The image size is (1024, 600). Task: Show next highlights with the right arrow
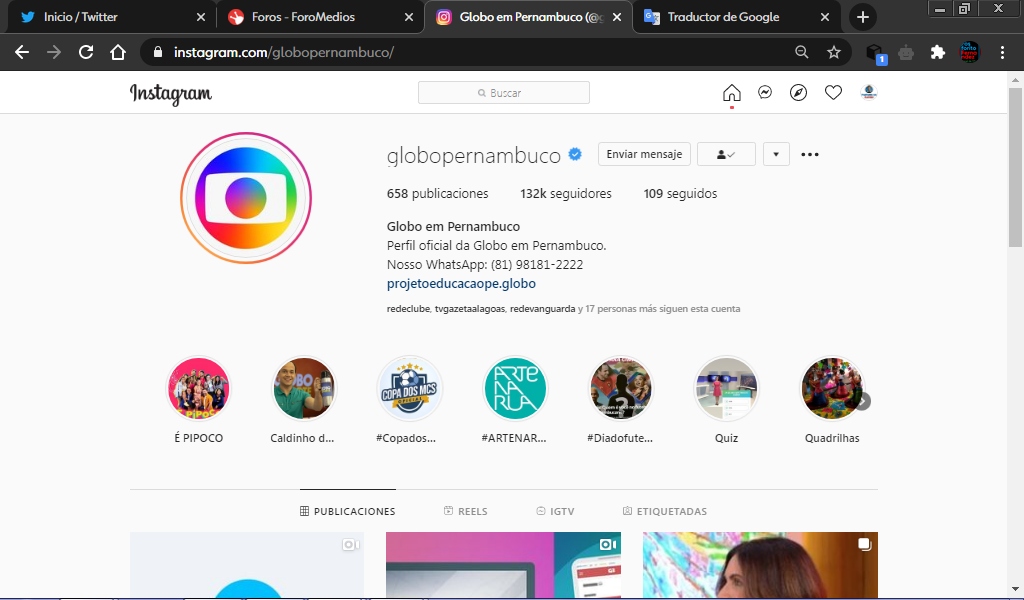click(x=863, y=401)
